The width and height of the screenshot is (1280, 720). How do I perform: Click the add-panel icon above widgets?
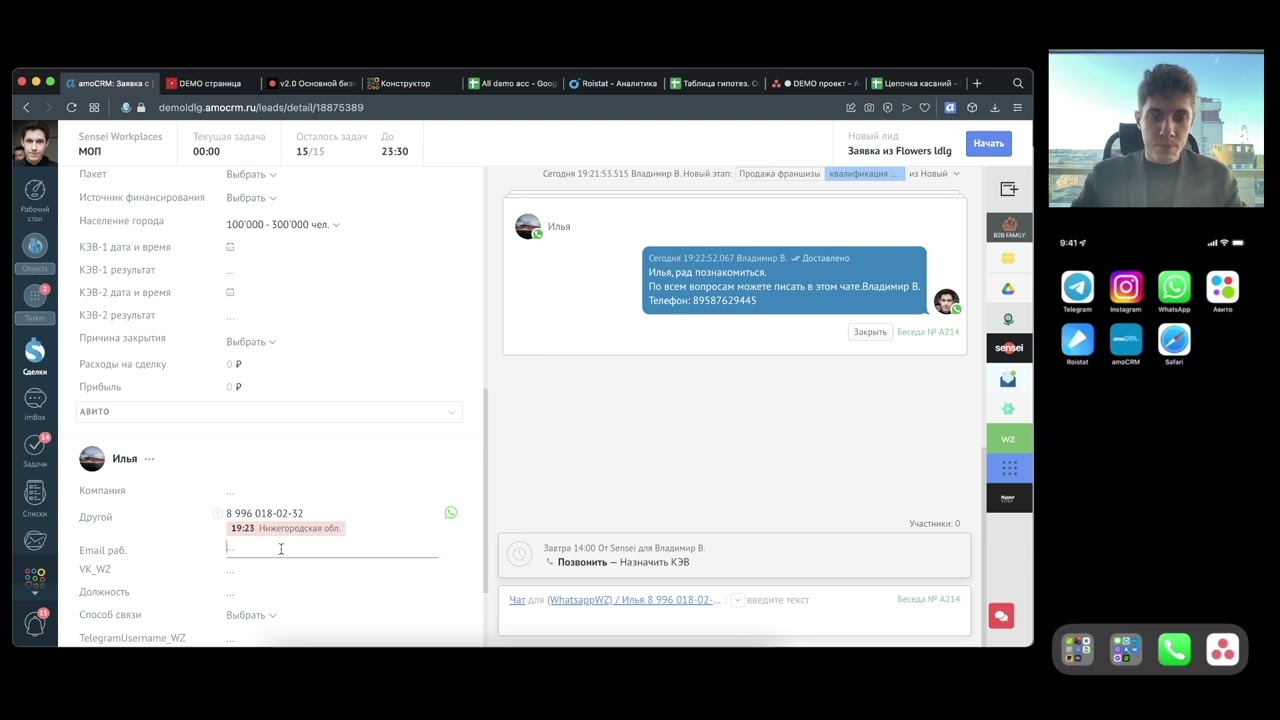coord(1009,189)
